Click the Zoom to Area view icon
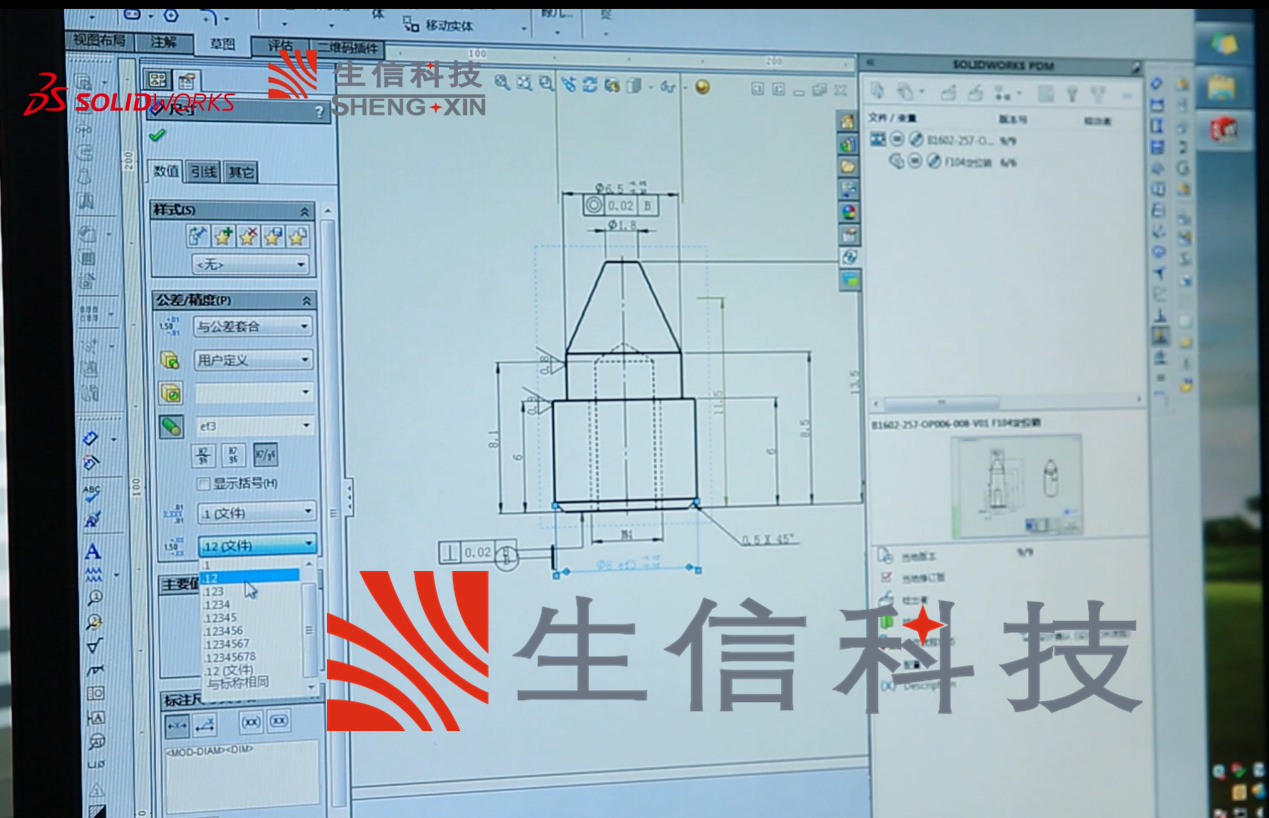The height and width of the screenshot is (818, 1269). (522, 85)
